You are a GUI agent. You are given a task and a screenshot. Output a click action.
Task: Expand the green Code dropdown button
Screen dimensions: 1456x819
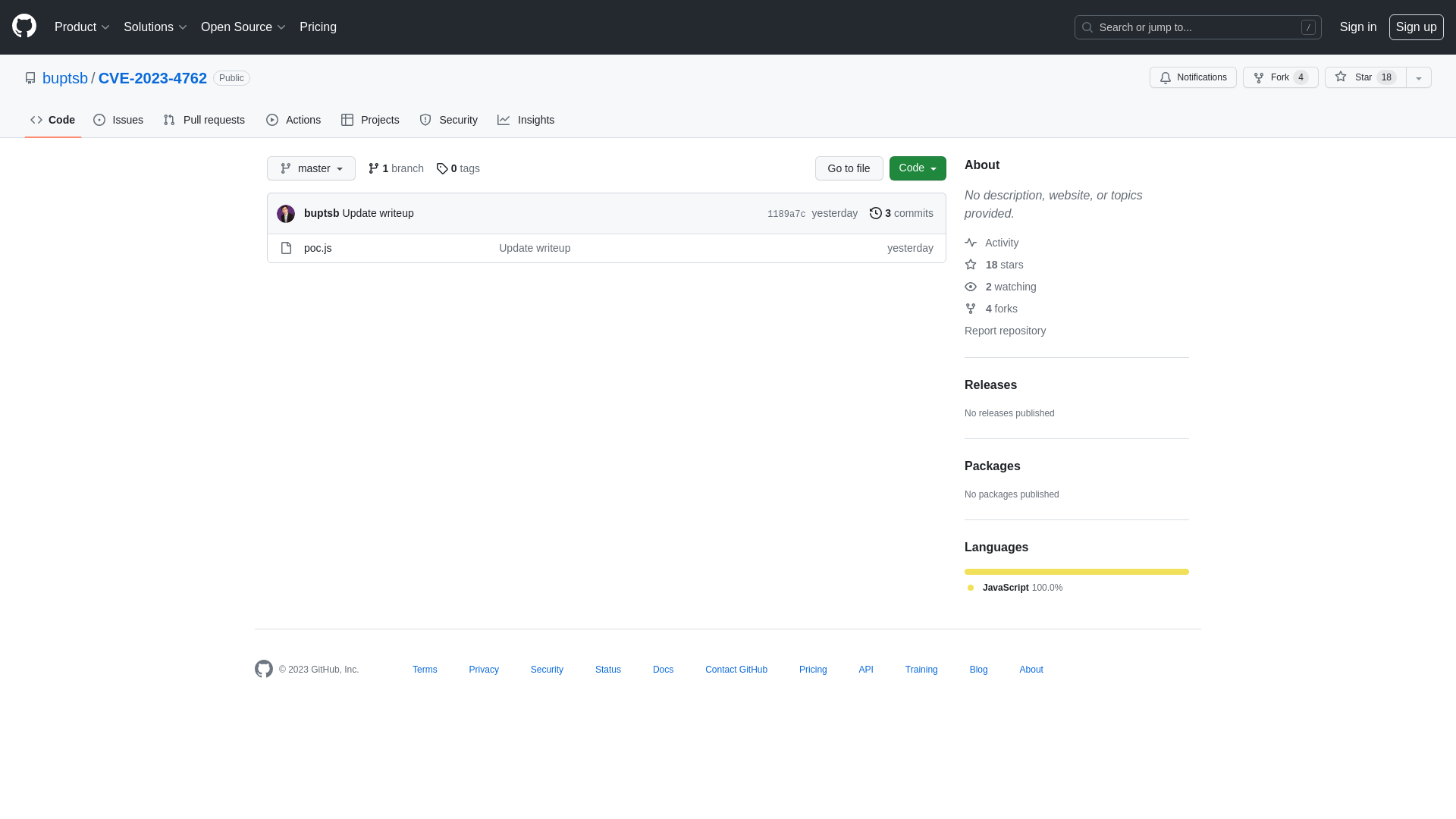pyautogui.click(x=918, y=168)
